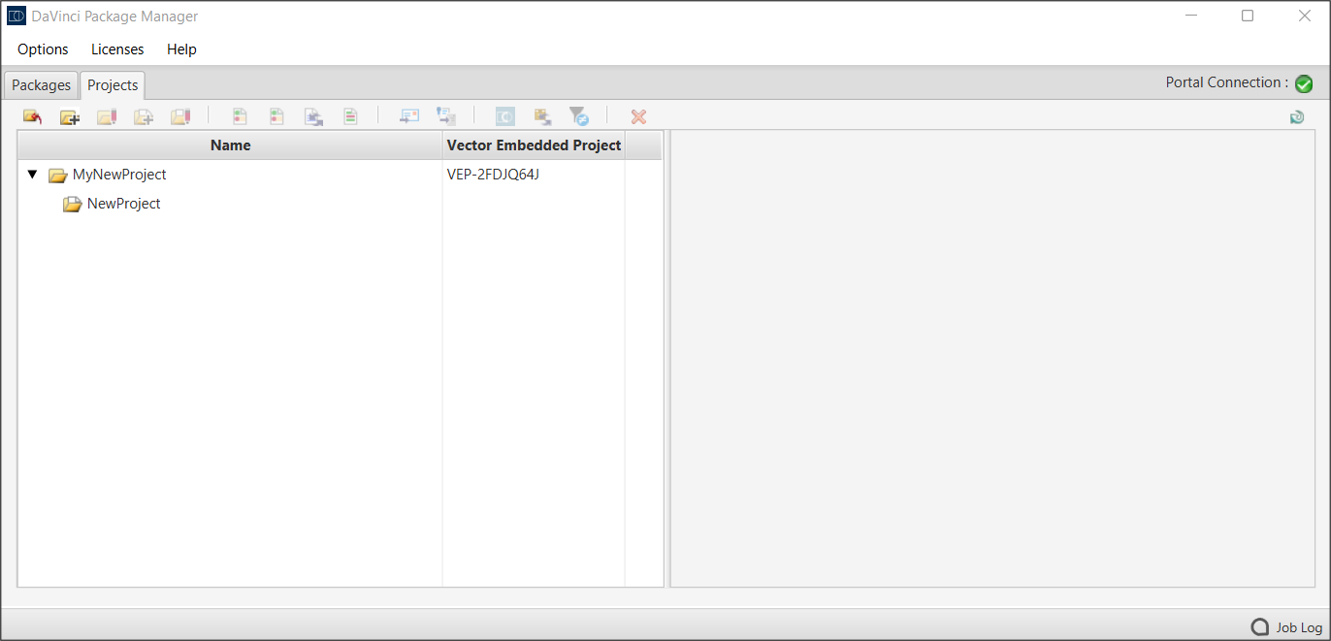Open the Licenses menu

coord(117,49)
